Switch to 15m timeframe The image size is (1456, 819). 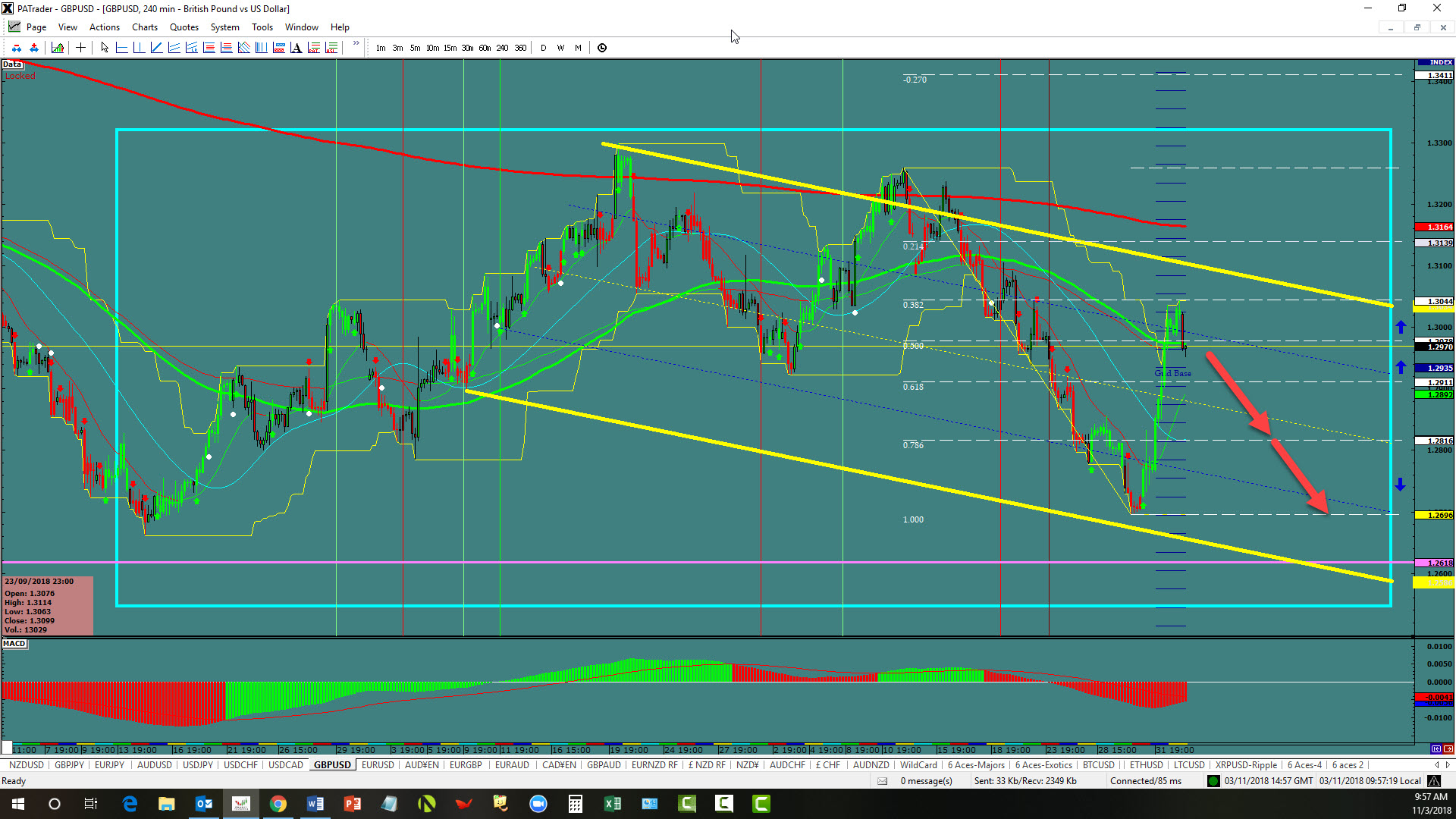pyautogui.click(x=450, y=48)
